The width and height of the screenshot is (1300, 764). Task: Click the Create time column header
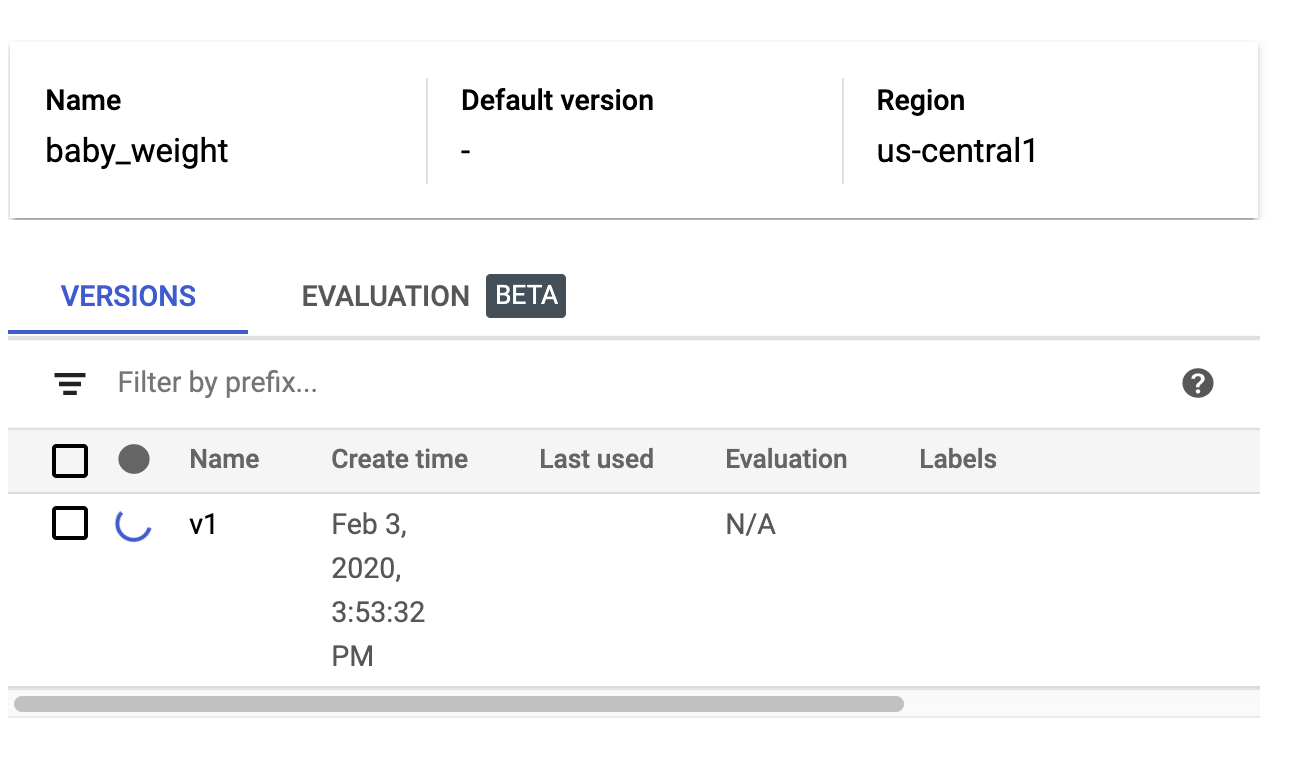(399, 459)
